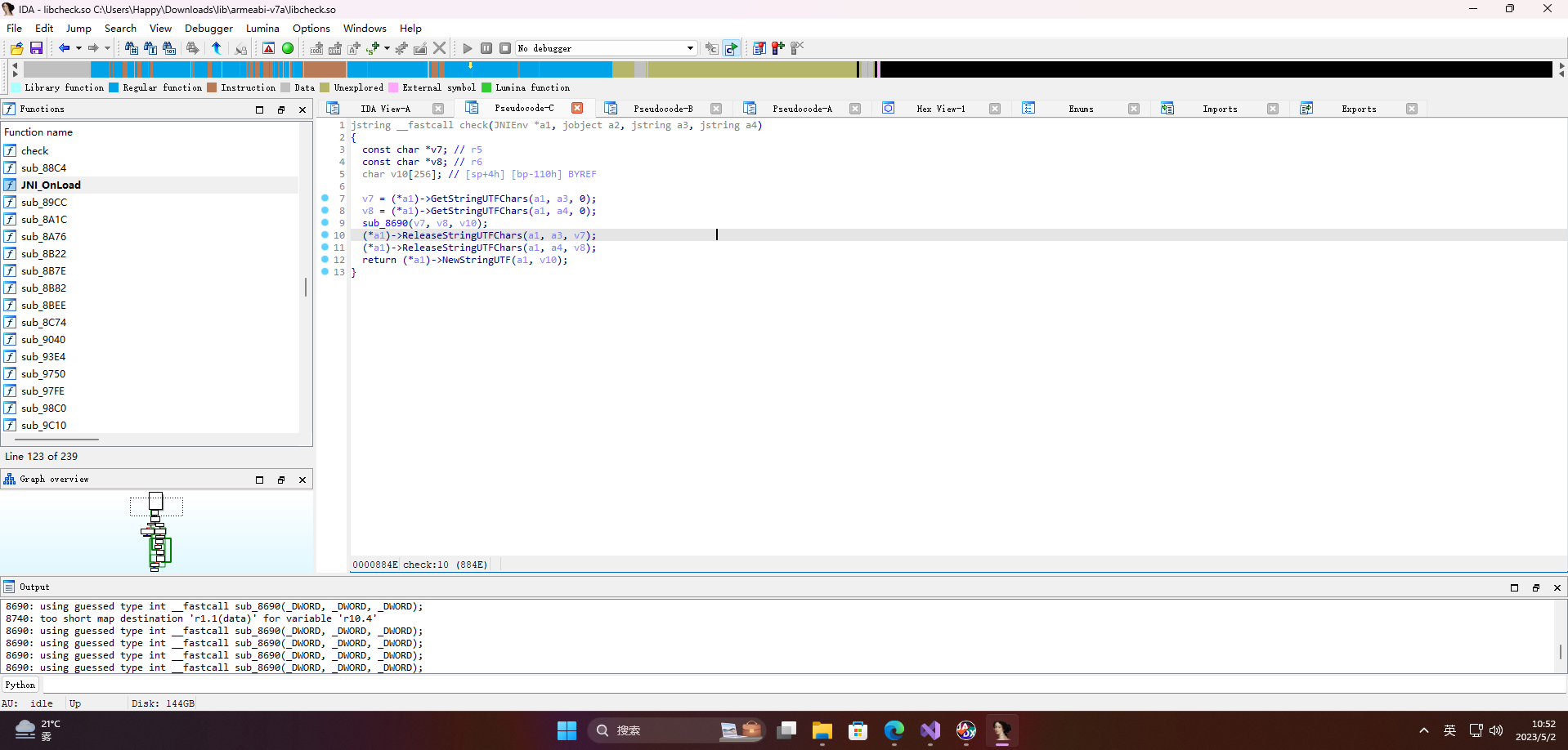Click the binoculars Search text icon
The image size is (1568, 750).
150,48
